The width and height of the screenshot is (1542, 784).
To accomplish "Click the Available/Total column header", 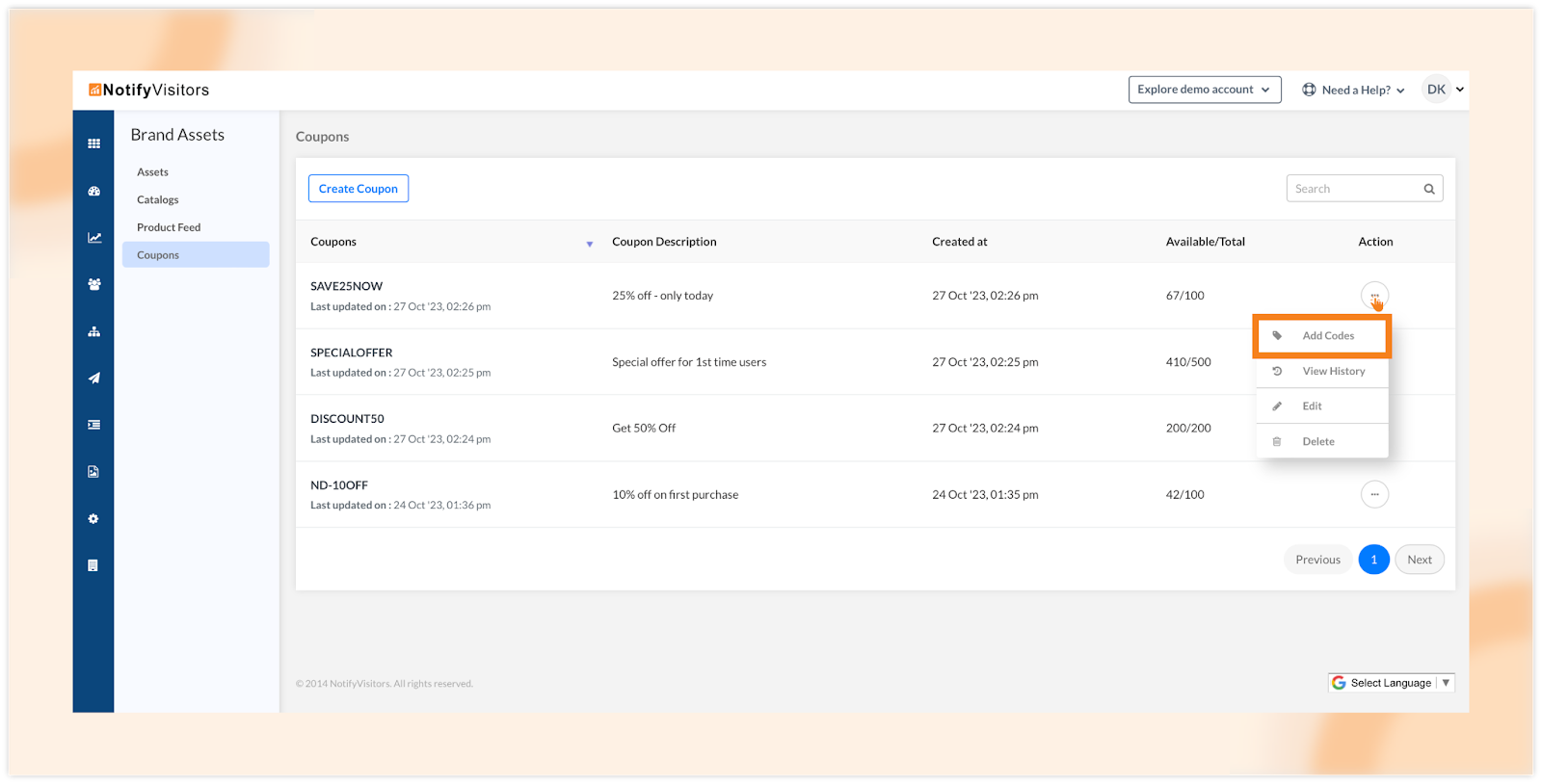I will [x=1205, y=242].
